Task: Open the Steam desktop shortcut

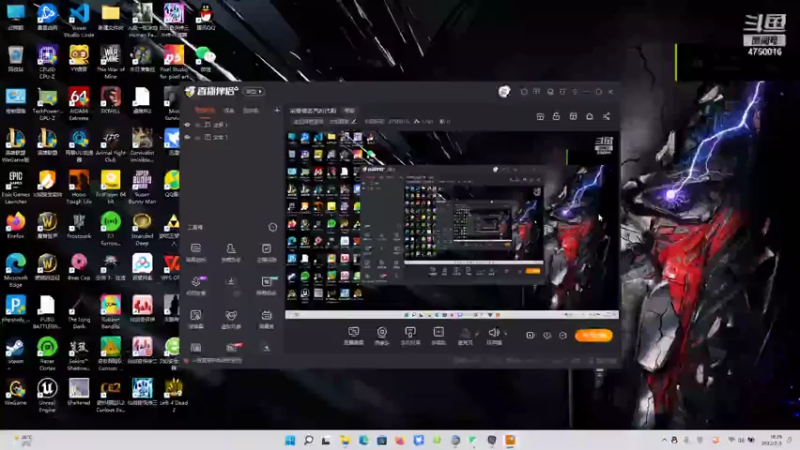Action: point(15,352)
